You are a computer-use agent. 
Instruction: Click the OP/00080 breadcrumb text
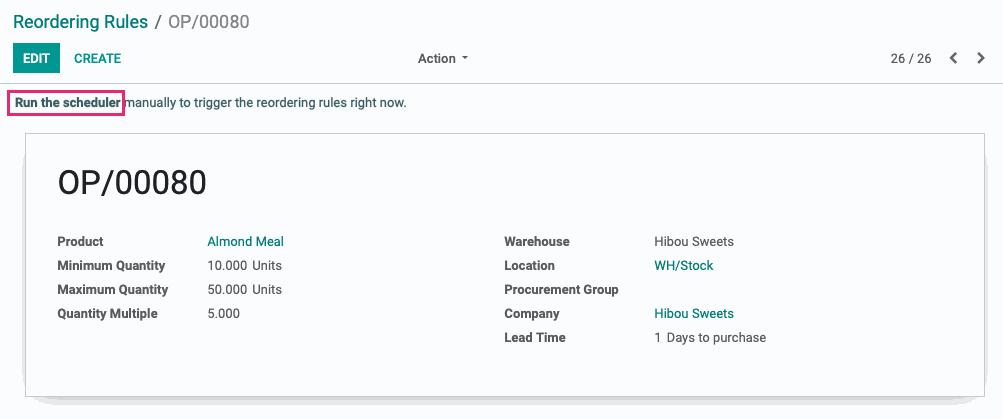pyautogui.click(x=209, y=22)
